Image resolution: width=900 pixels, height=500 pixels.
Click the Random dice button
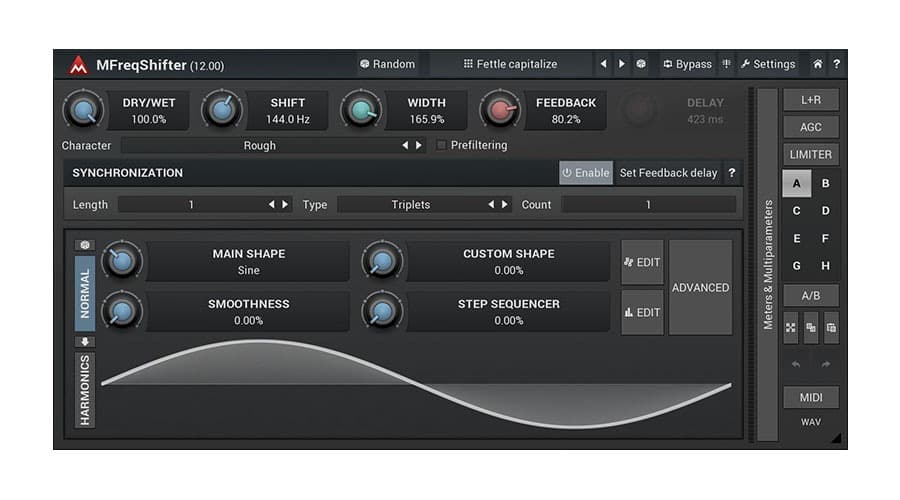click(387, 64)
